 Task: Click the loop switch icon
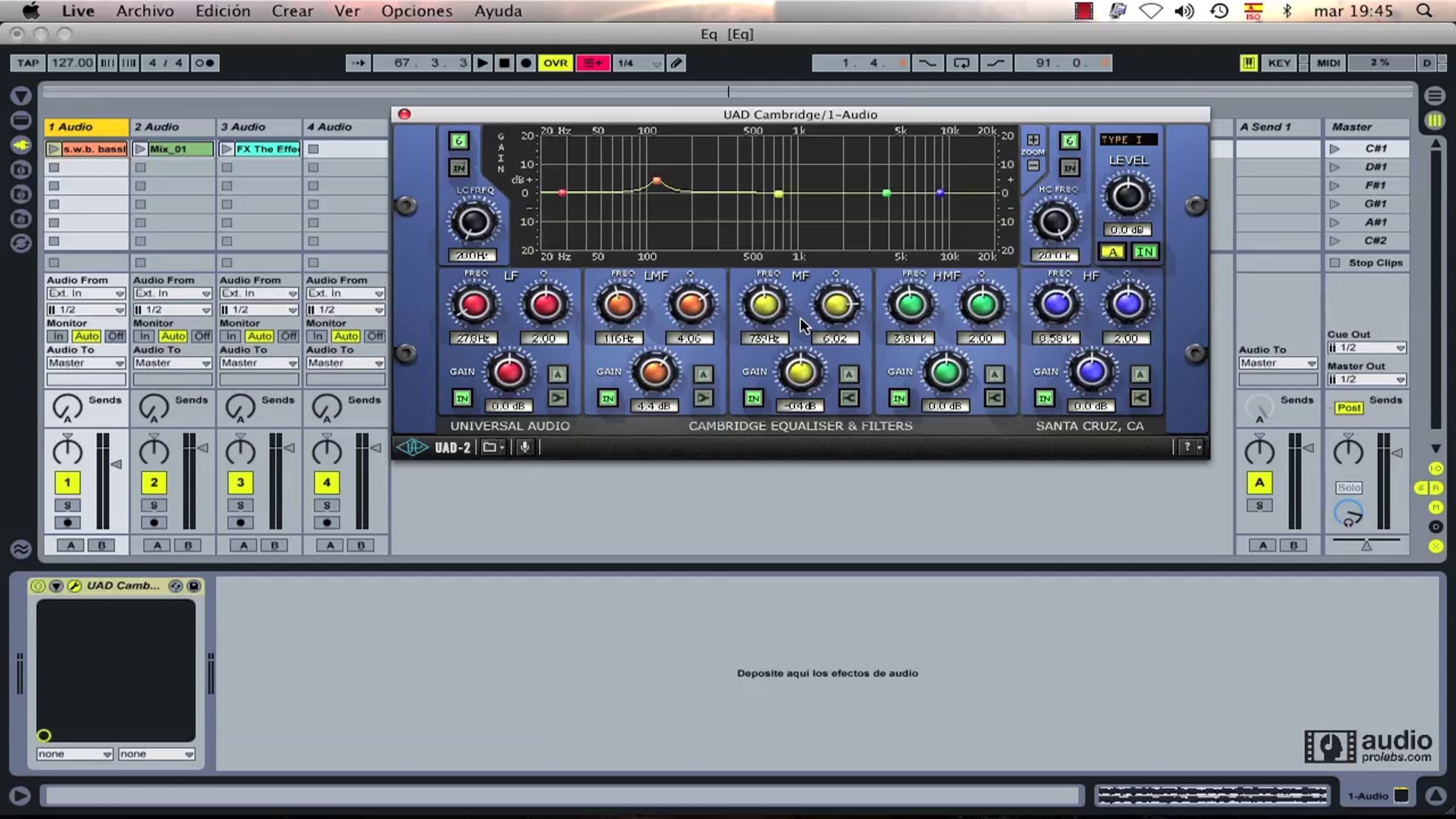(962, 63)
